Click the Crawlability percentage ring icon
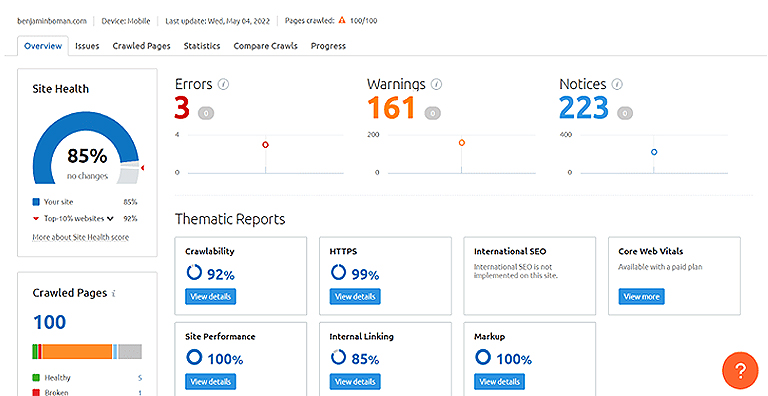The width and height of the screenshot is (768, 396). [194, 272]
